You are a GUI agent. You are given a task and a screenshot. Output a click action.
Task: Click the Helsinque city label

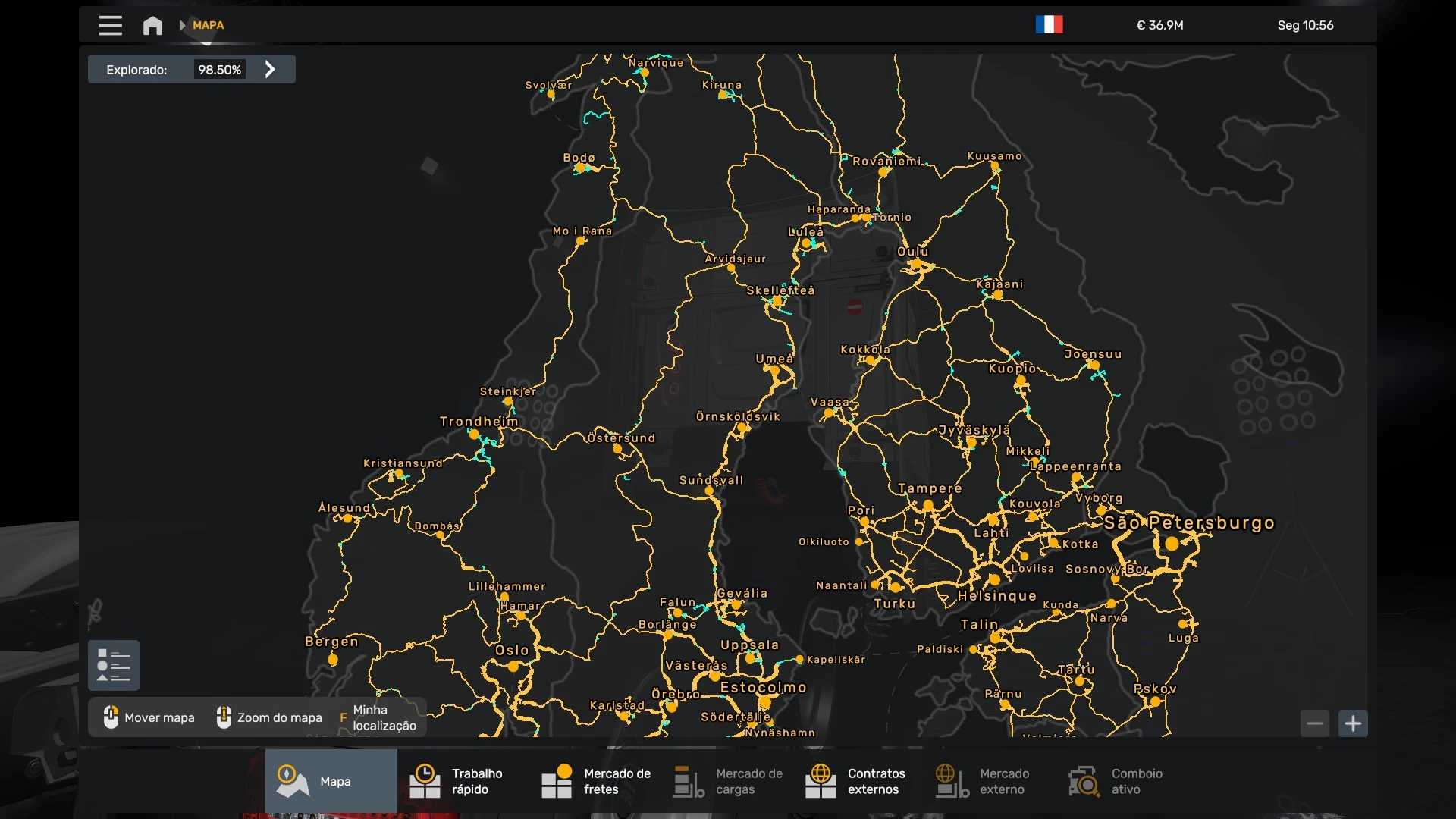pos(996,596)
